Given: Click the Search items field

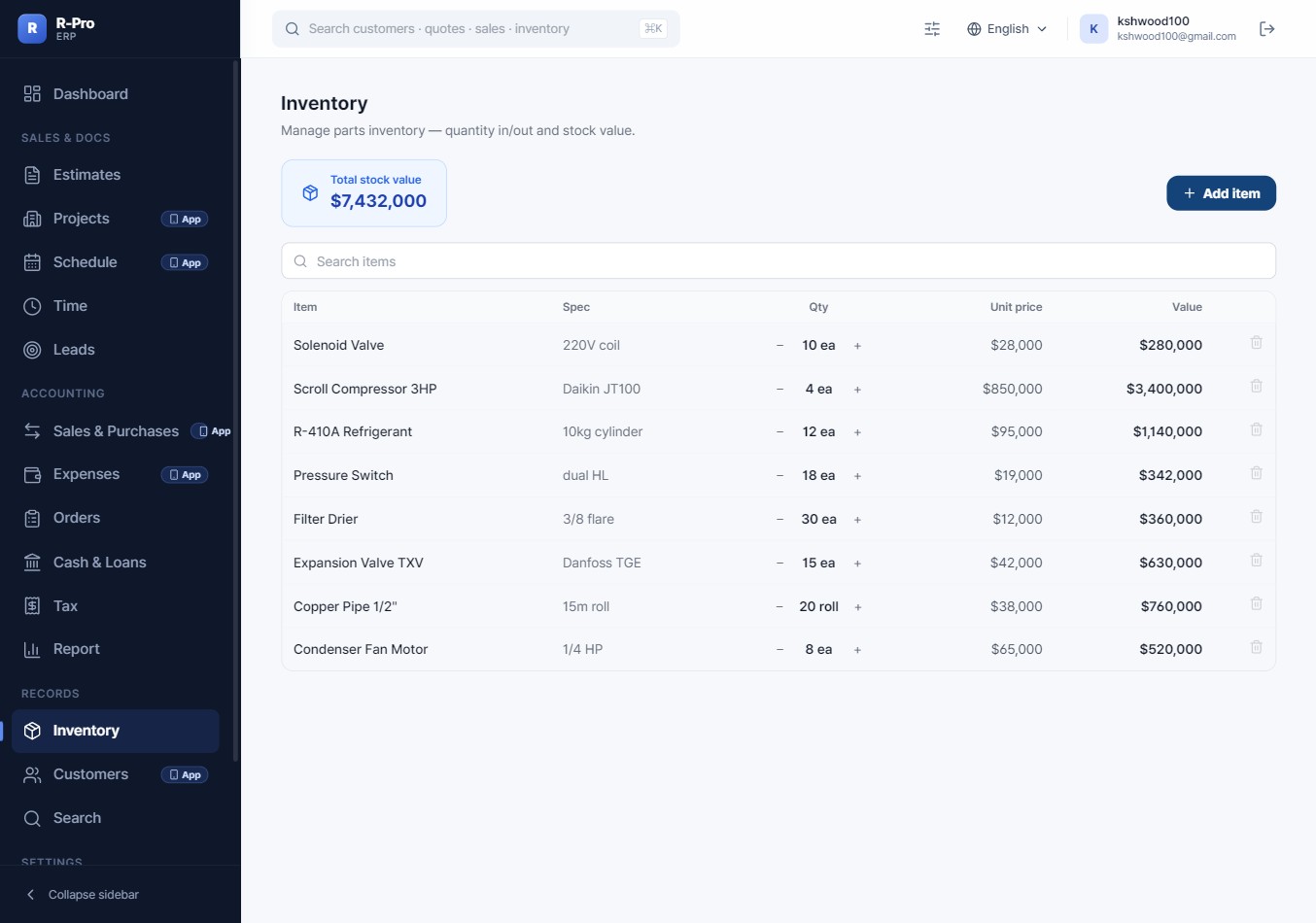Looking at the screenshot, I should 779,261.
